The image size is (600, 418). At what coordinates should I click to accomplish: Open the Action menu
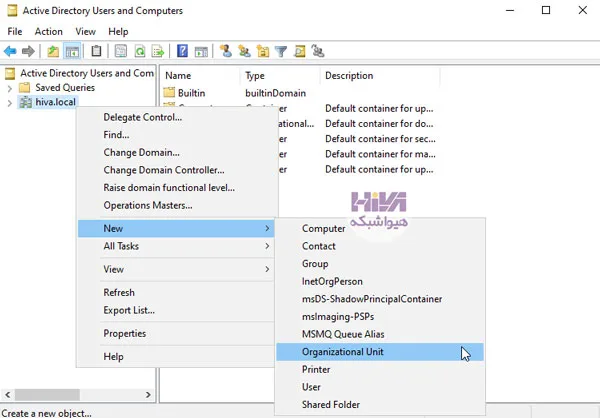point(49,31)
